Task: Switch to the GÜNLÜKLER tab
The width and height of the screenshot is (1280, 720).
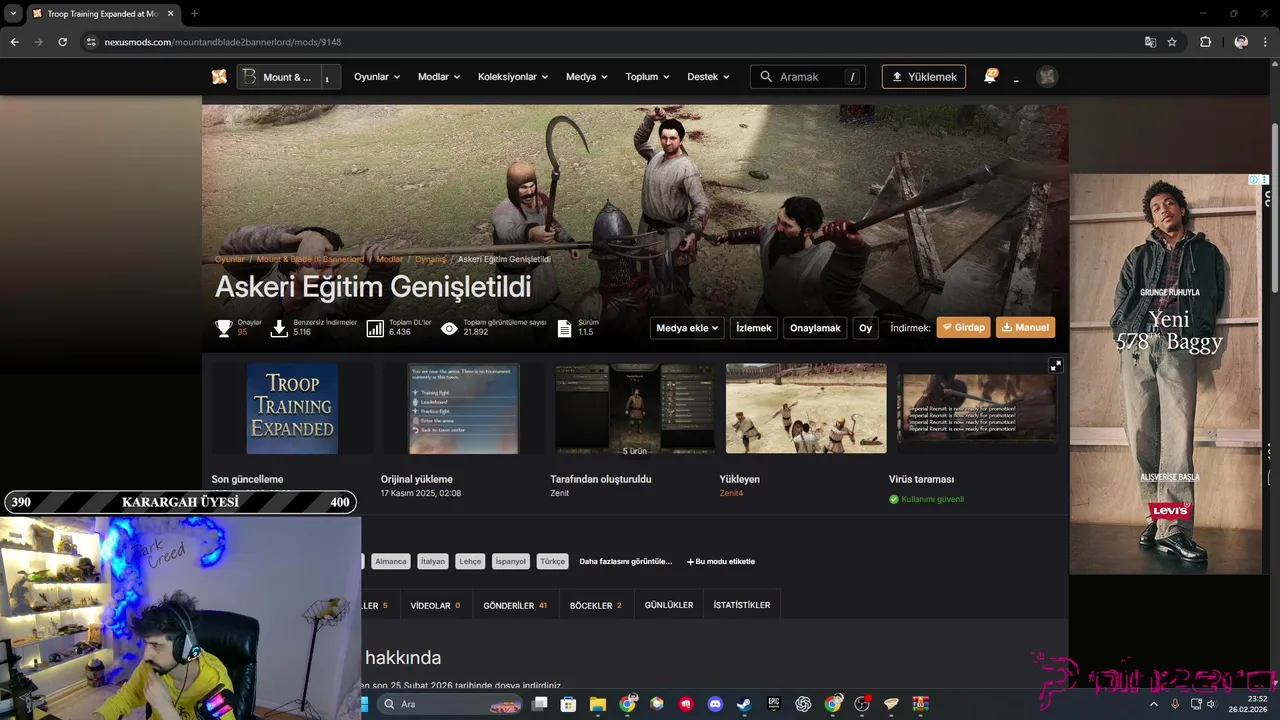Action: pos(669,605)
